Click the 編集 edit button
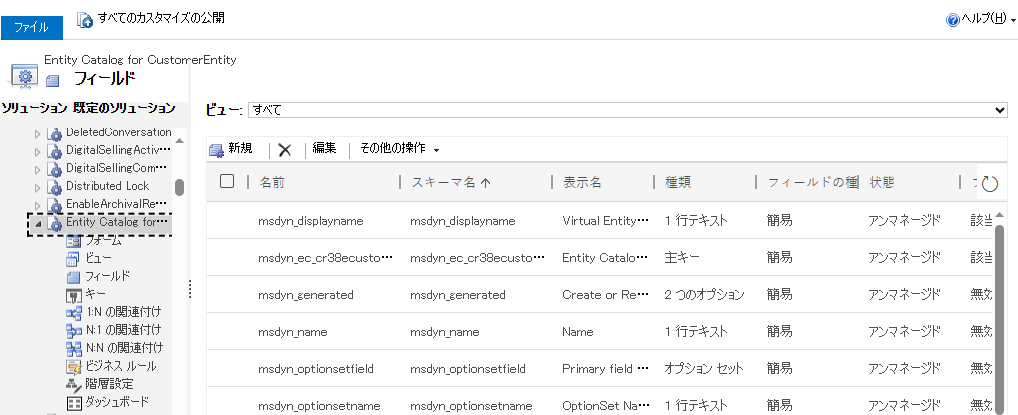This screenshot has height=415, width=1018. [x=324, y=148]
